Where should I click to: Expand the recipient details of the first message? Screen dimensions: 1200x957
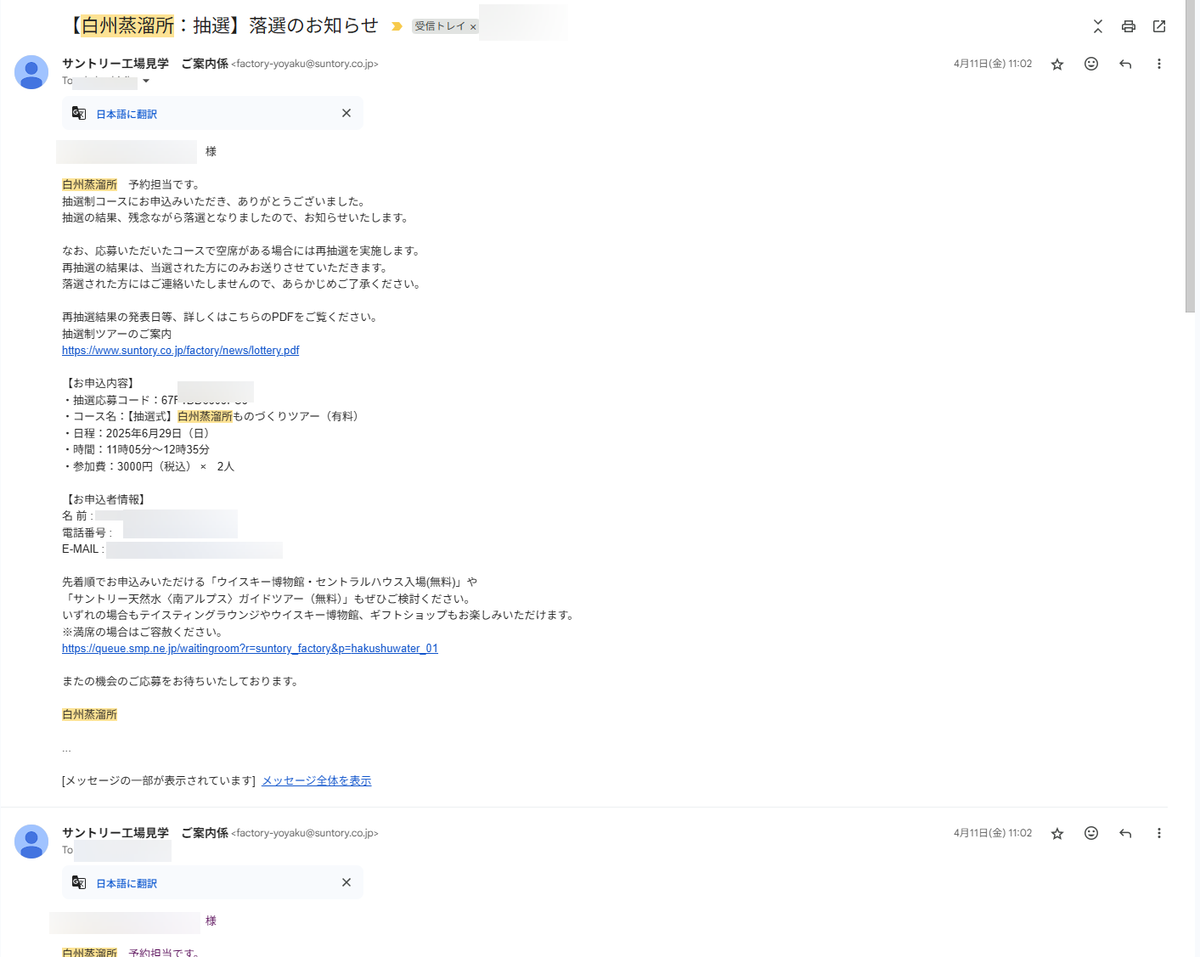point(146,81)
